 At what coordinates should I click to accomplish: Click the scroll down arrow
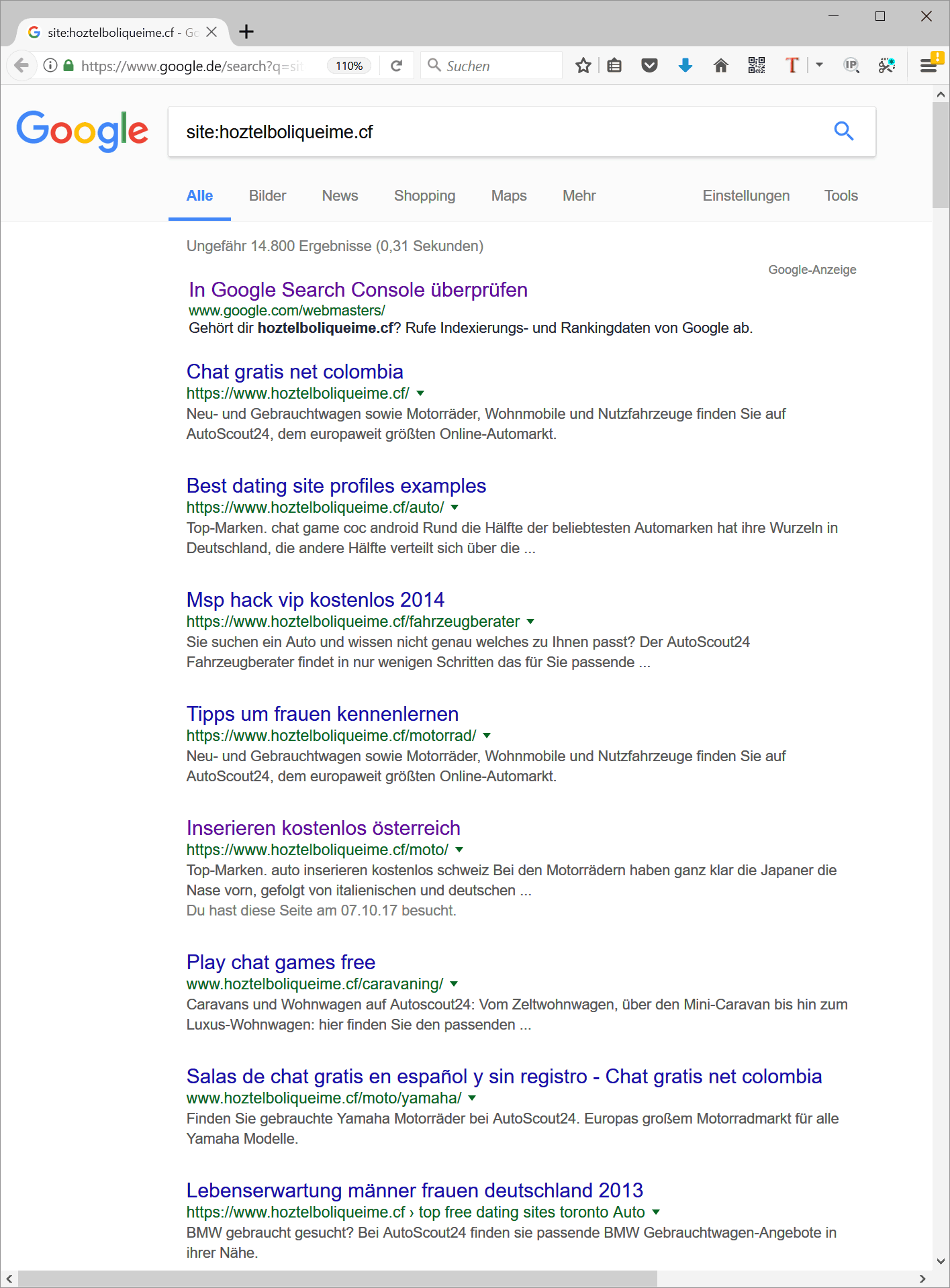tap(941, 1261)
